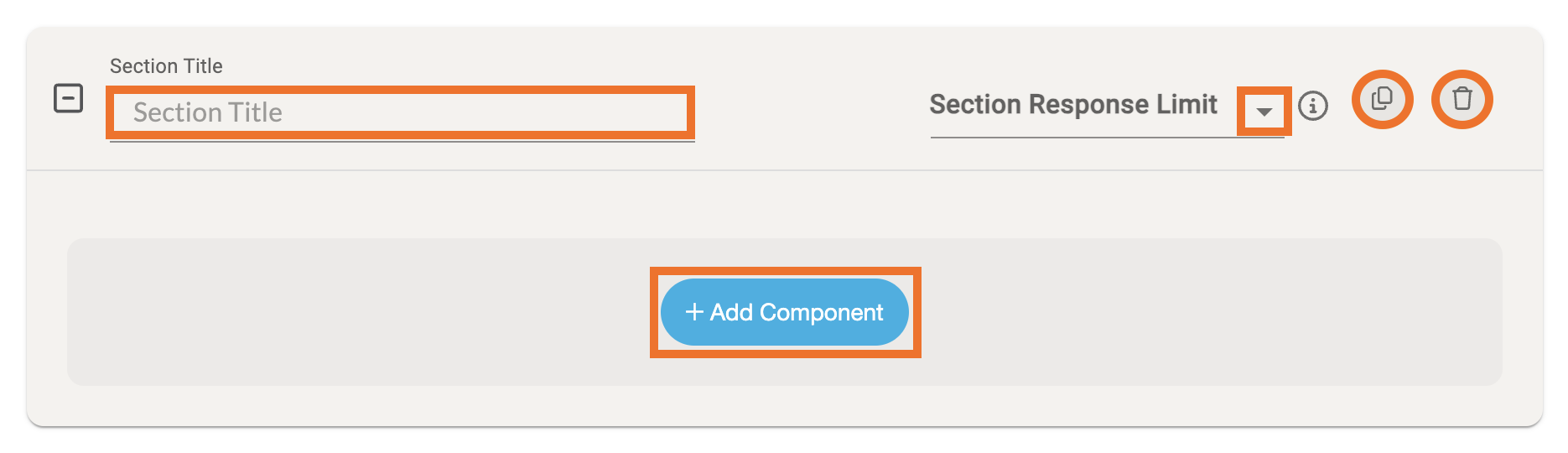
Task: Click the dropdown caret arrow beside Response Limit
Action: [1264, 112]
